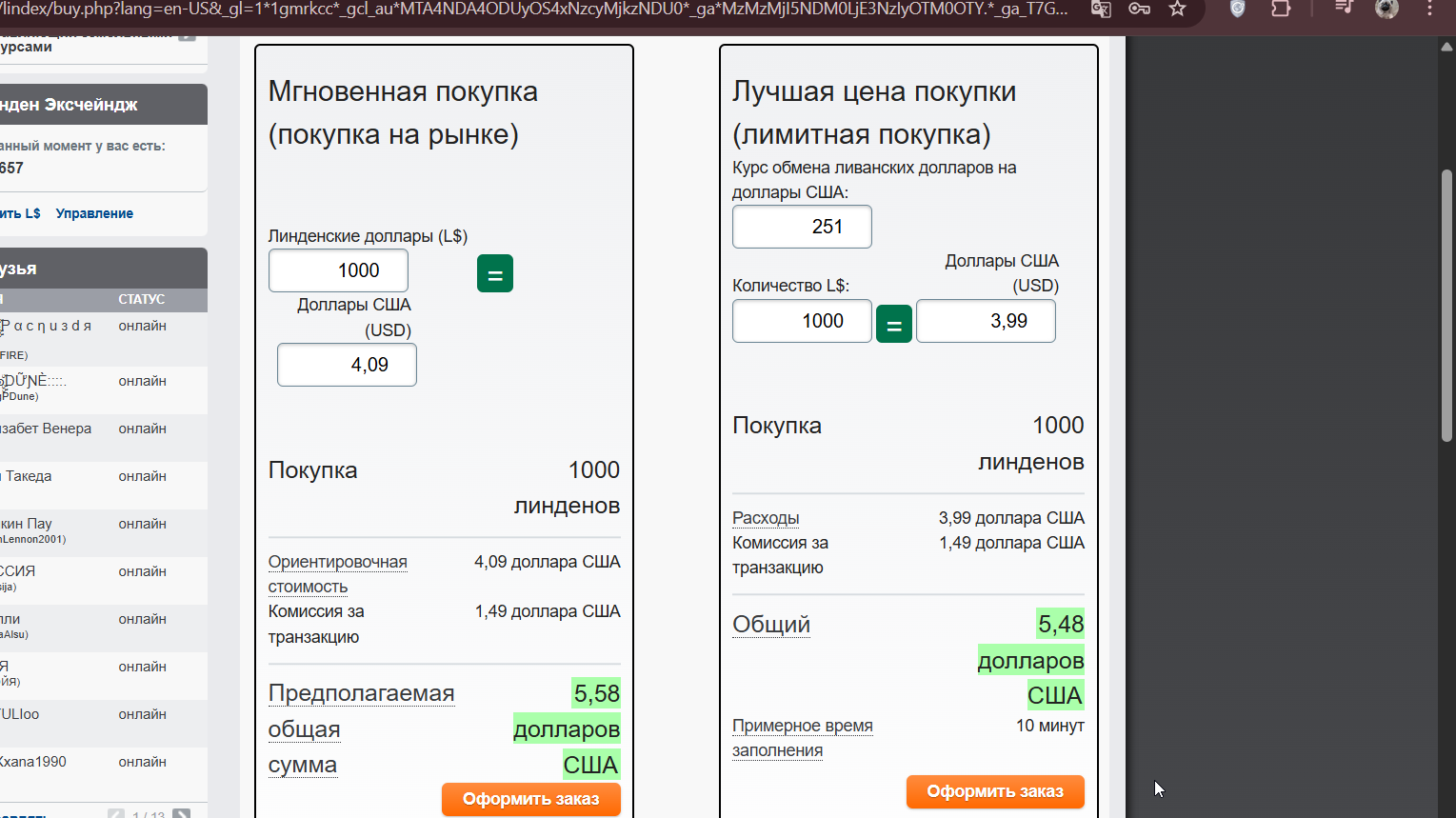Viewport: 1456px width, 818px height.
Task: Click the Расходы label in limit purchase
Action: [x=766, y=518]
